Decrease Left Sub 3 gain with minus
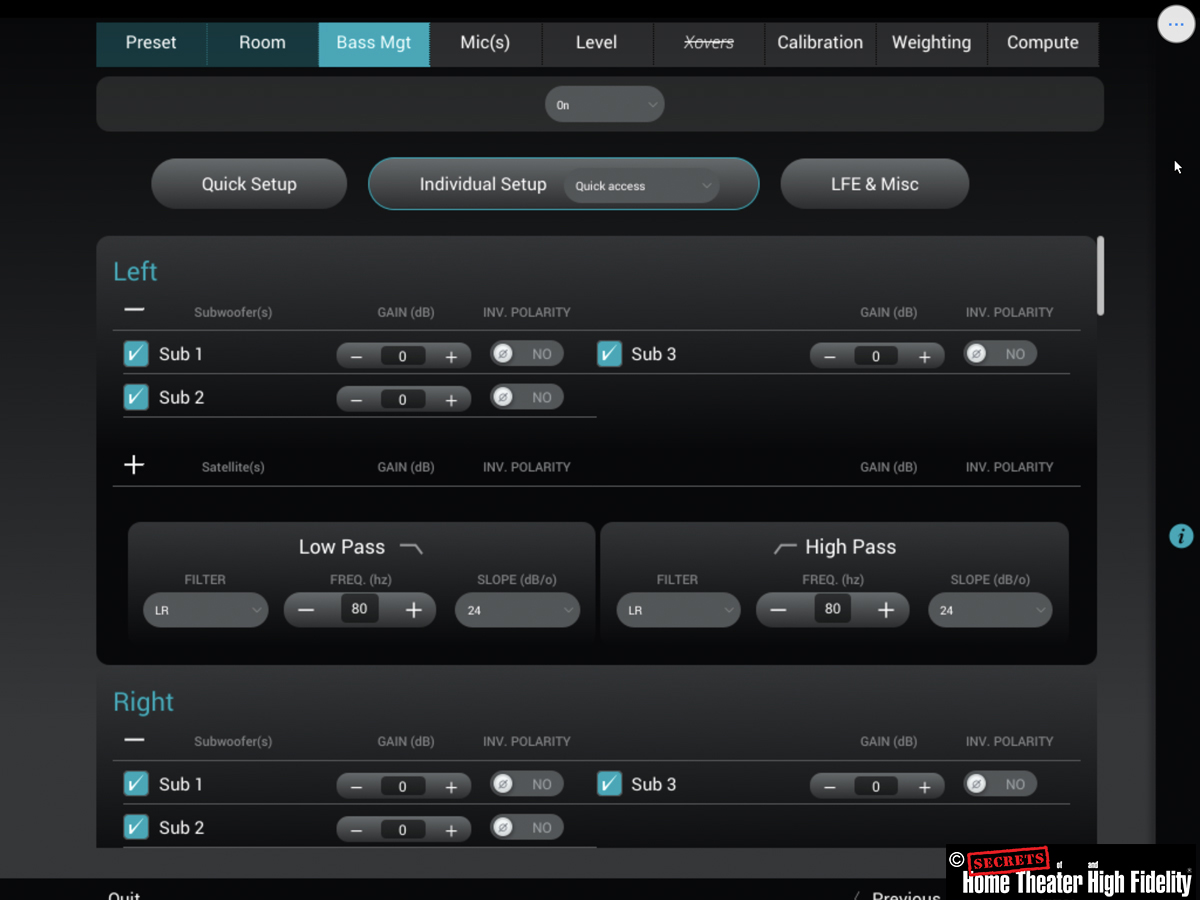Viewport: 1200px width, 900px height. pos(829,356)
